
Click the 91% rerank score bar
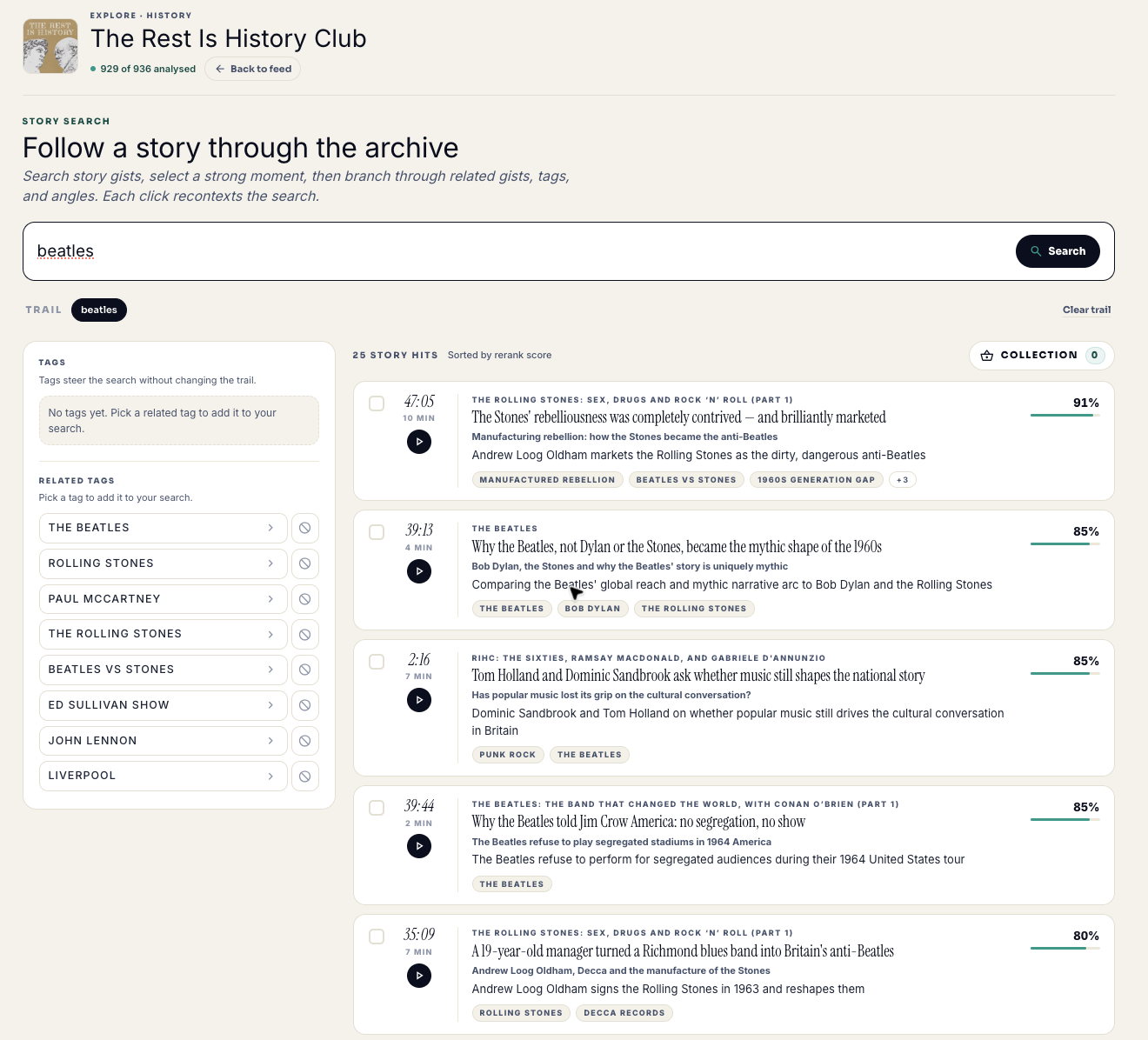tap(1065, 416)
